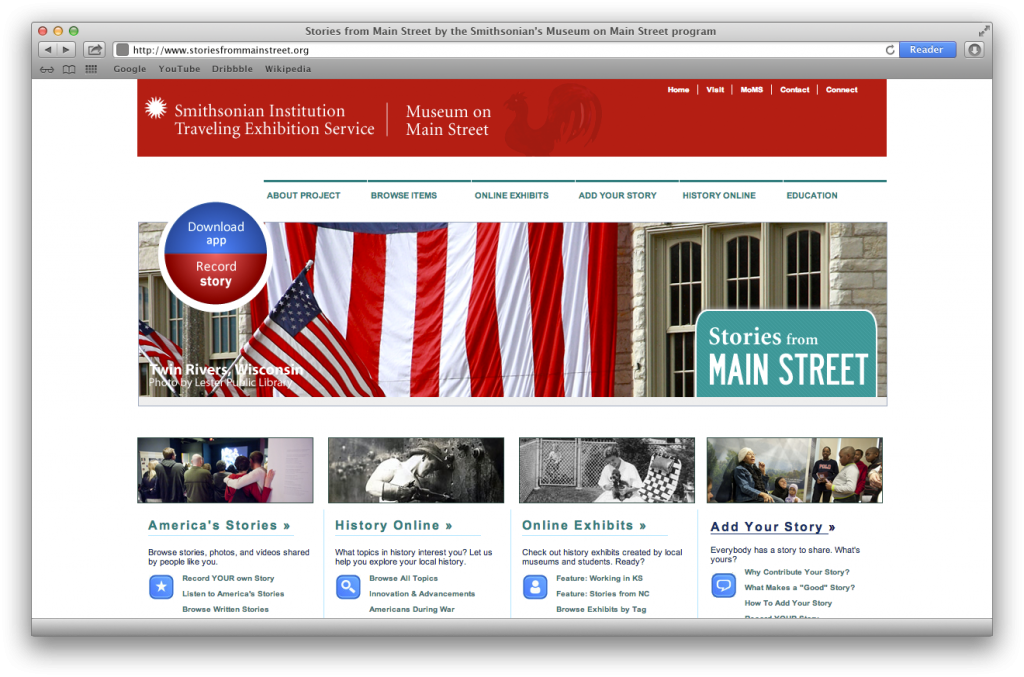This screenshot has width=1024, height=677.
Task: Open the Education menu tab
Action: point(812,195)
